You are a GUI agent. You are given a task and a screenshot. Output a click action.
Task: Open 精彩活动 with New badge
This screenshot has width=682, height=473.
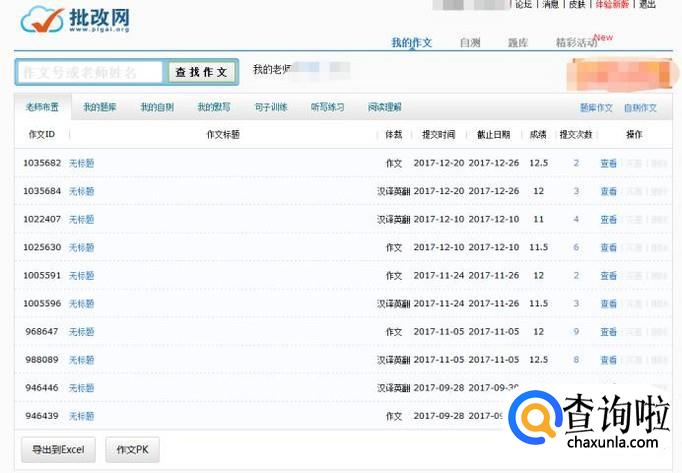tap(577, 43)
